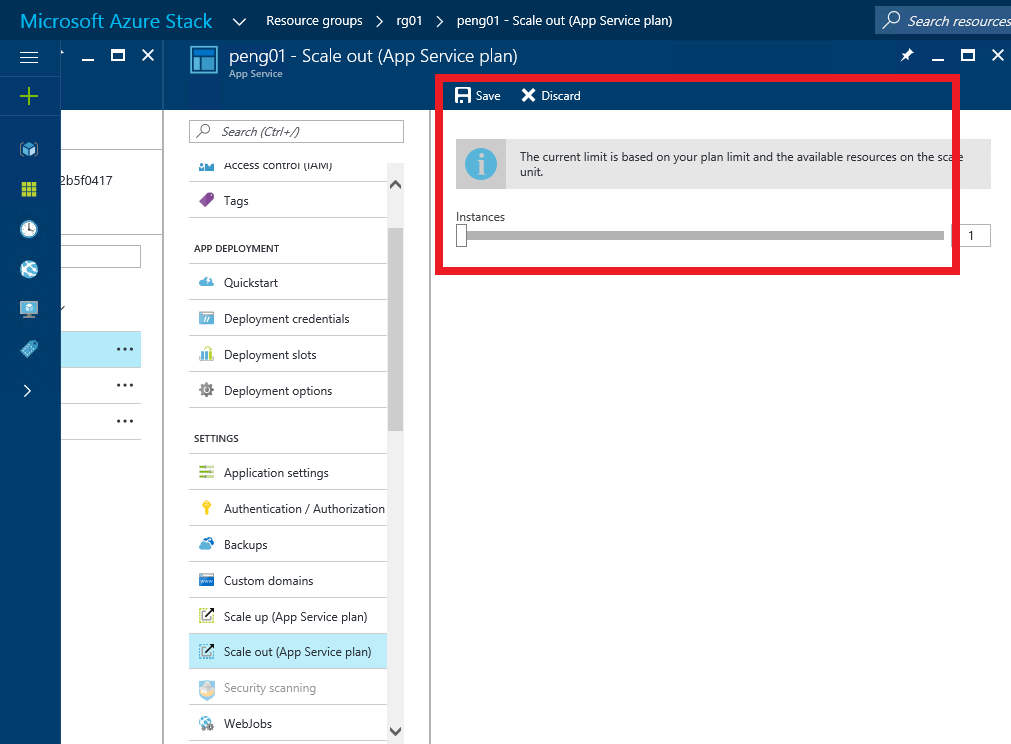Click the Authentication key icon
Image resolution: width=1011 pixels, height=744 pixels.
[x=206, y=507]
